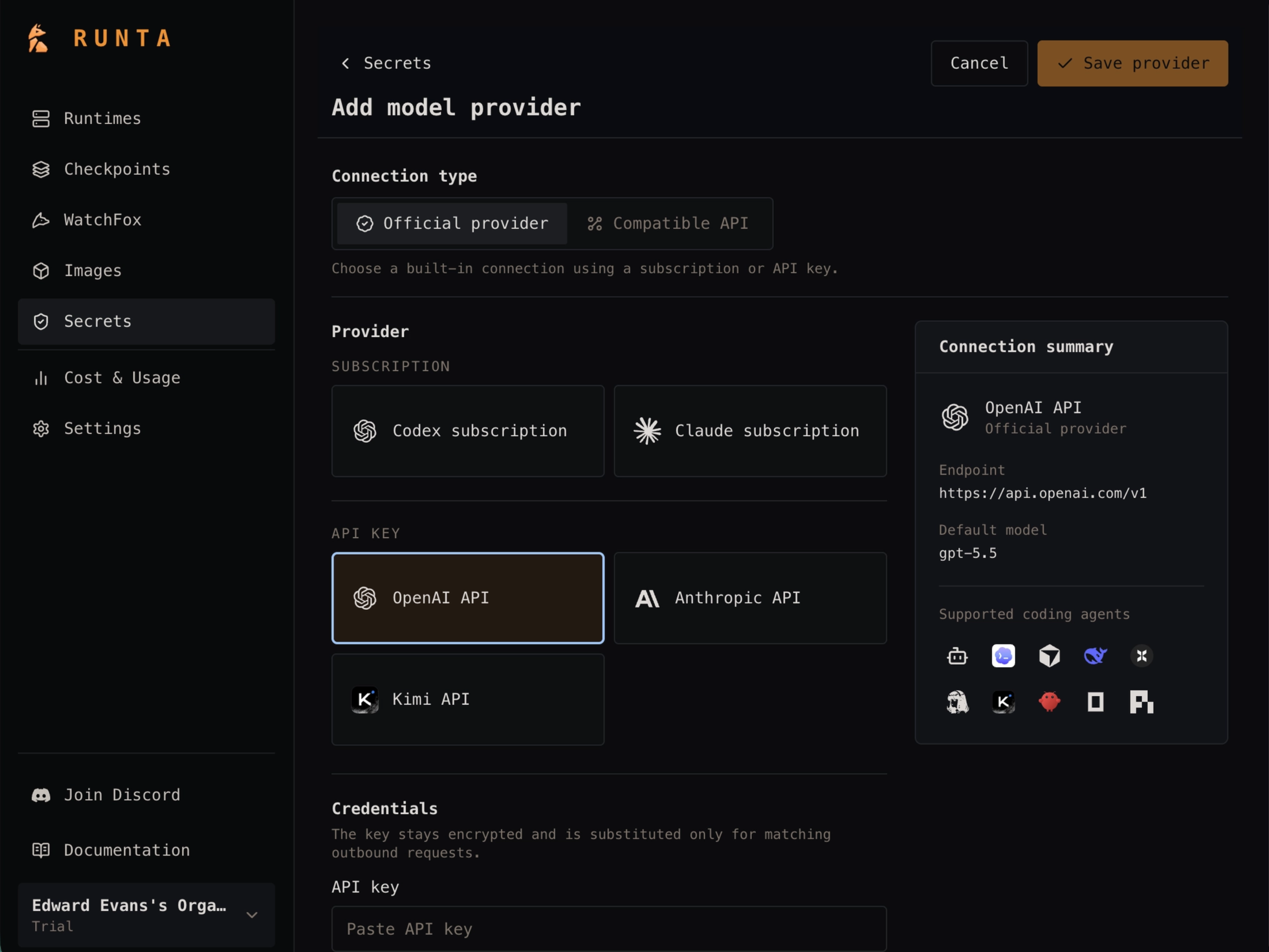The height and width of the screenshot is (952, 1269).
Task: Click the Secrets shield icon
Action: click(41, 321)
